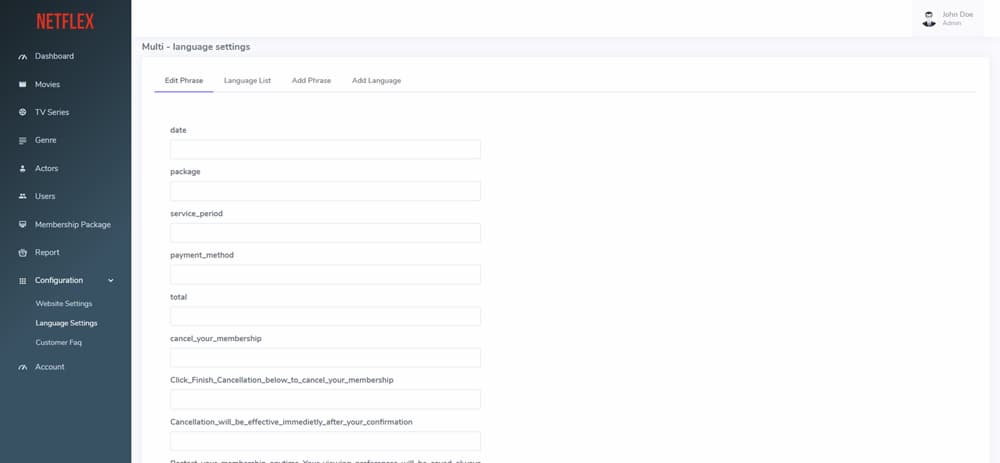Open TV Series section
Image resolution: width=1000 pixels, height=463 pixels.
(52, 112)
